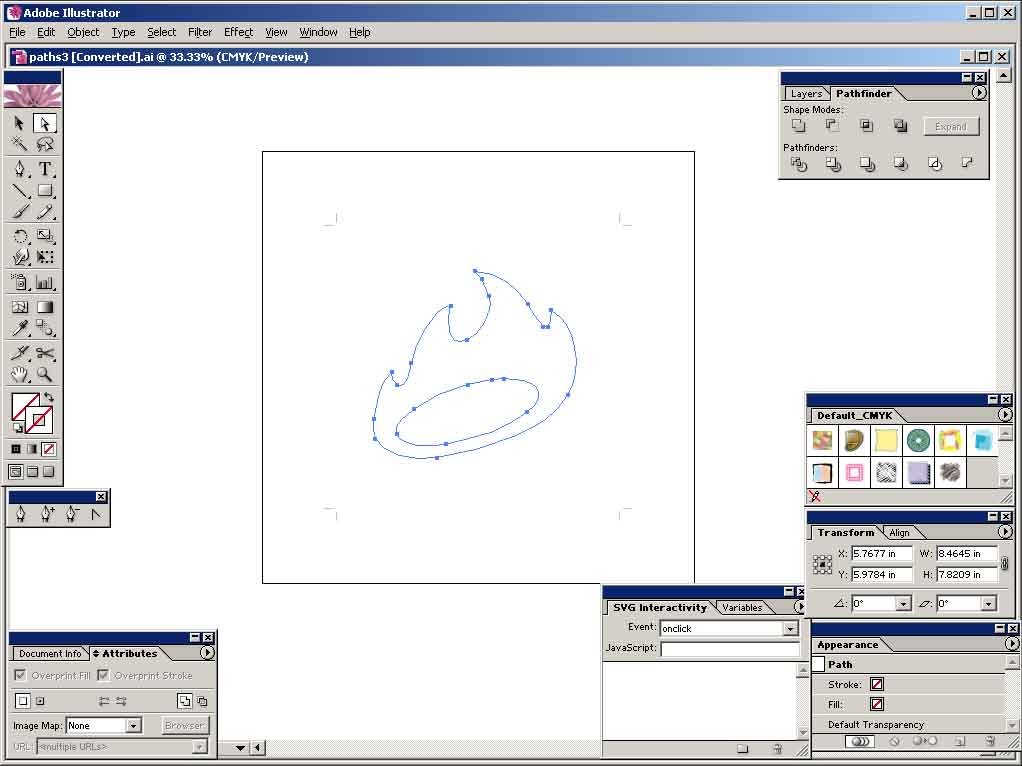This screenshot has height=766, width=1022.
Task: Set fill mode to Color in toolbox
Action: coord(16,449)
